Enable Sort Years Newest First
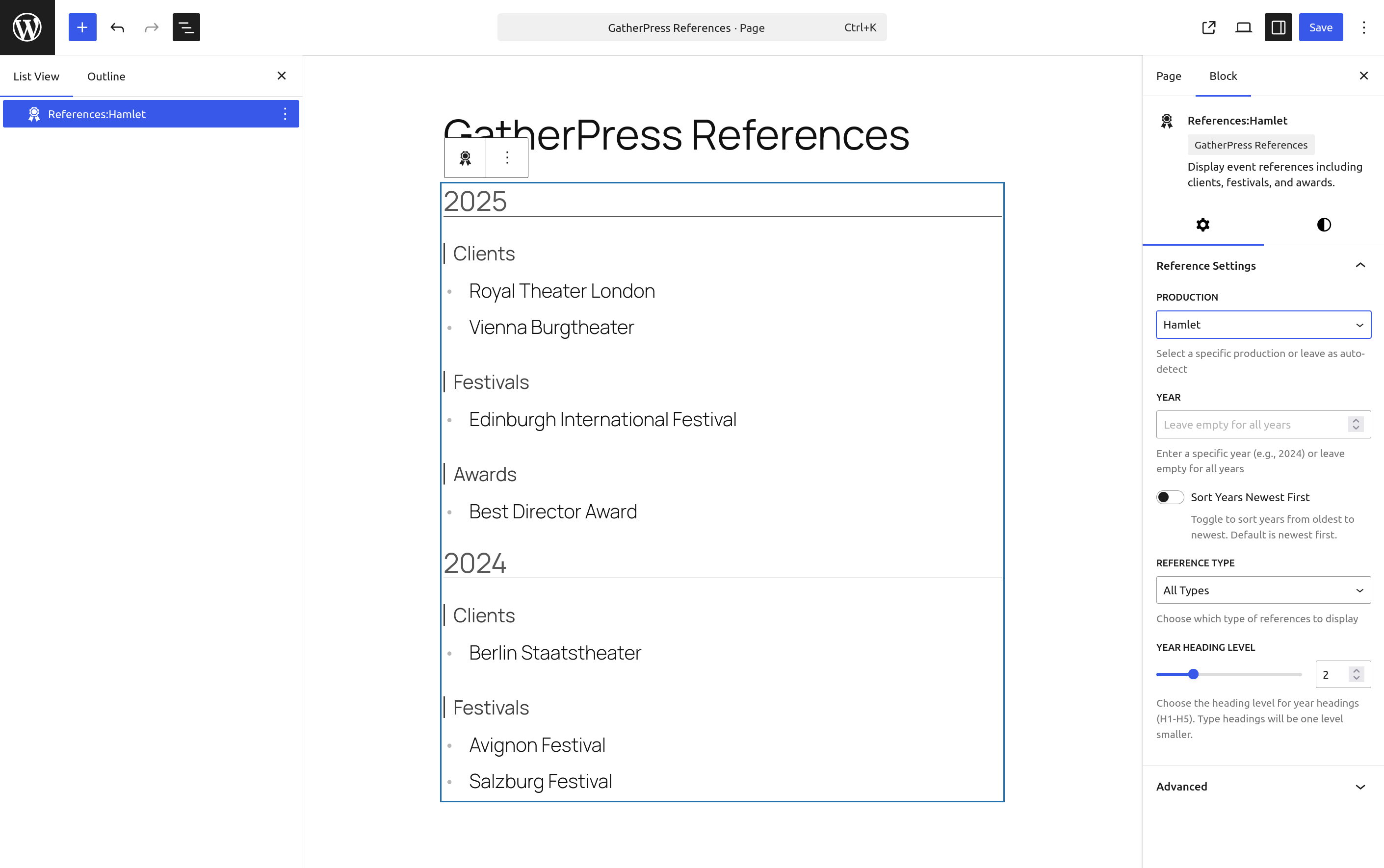Image resolution: width=1384 pixels, height=868 pixels. [x=1171, y=497]
